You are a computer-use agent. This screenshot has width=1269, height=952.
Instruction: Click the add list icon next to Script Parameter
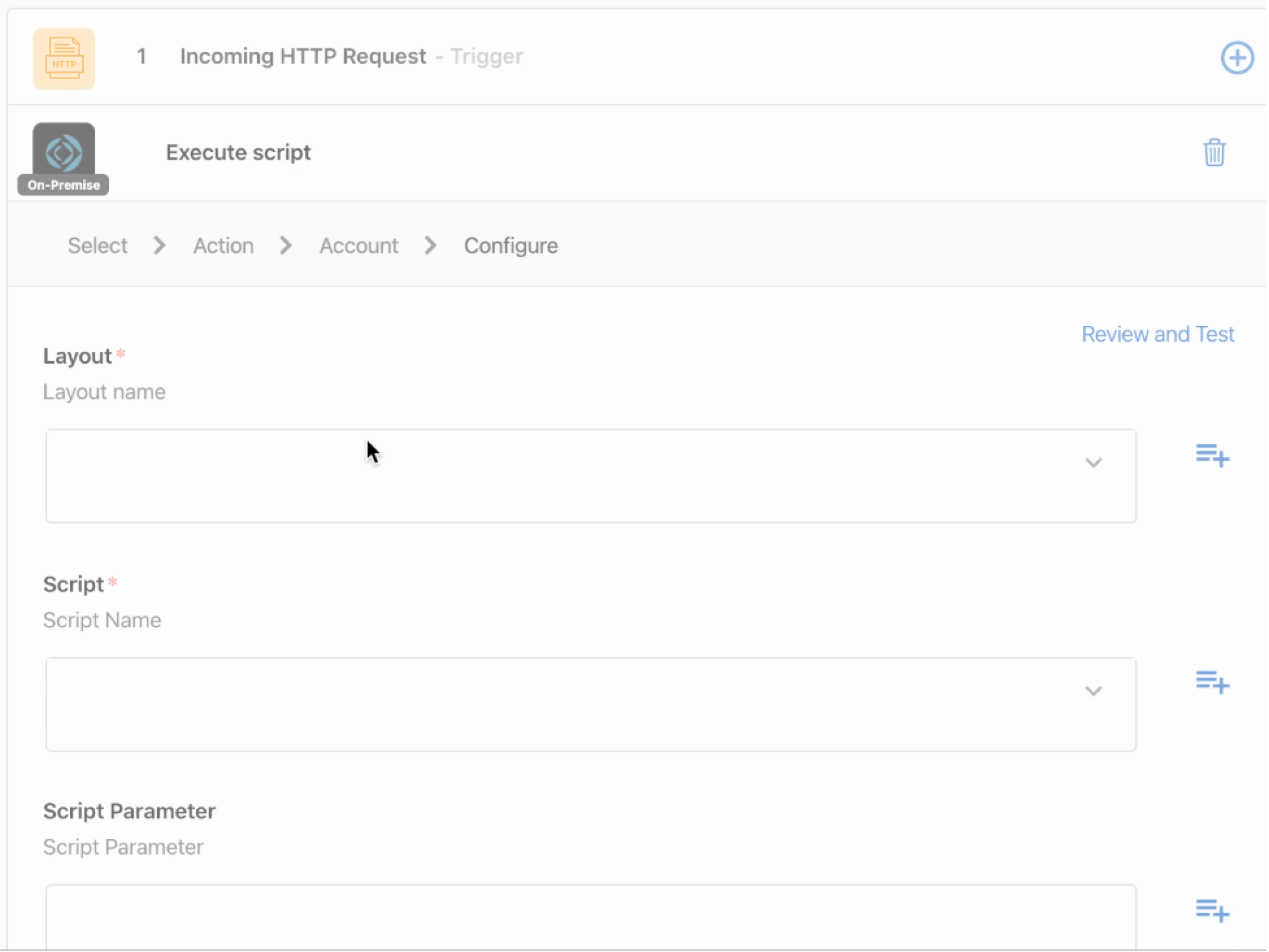tap(1213, 910)
